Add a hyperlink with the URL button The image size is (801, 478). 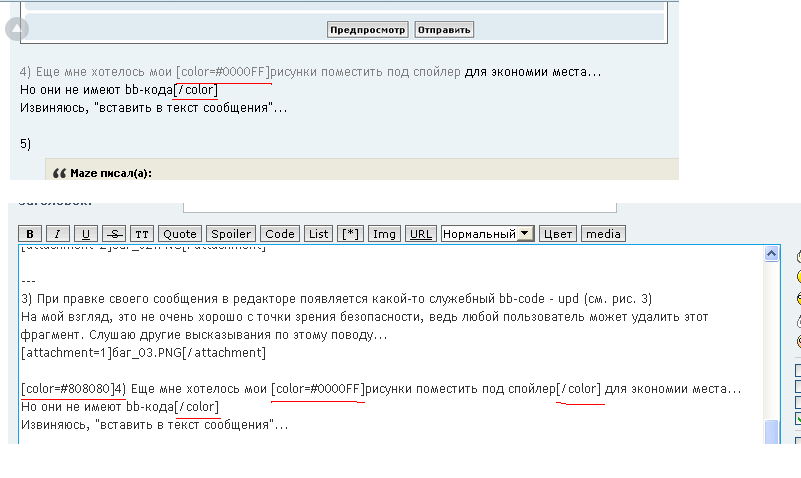421,234
